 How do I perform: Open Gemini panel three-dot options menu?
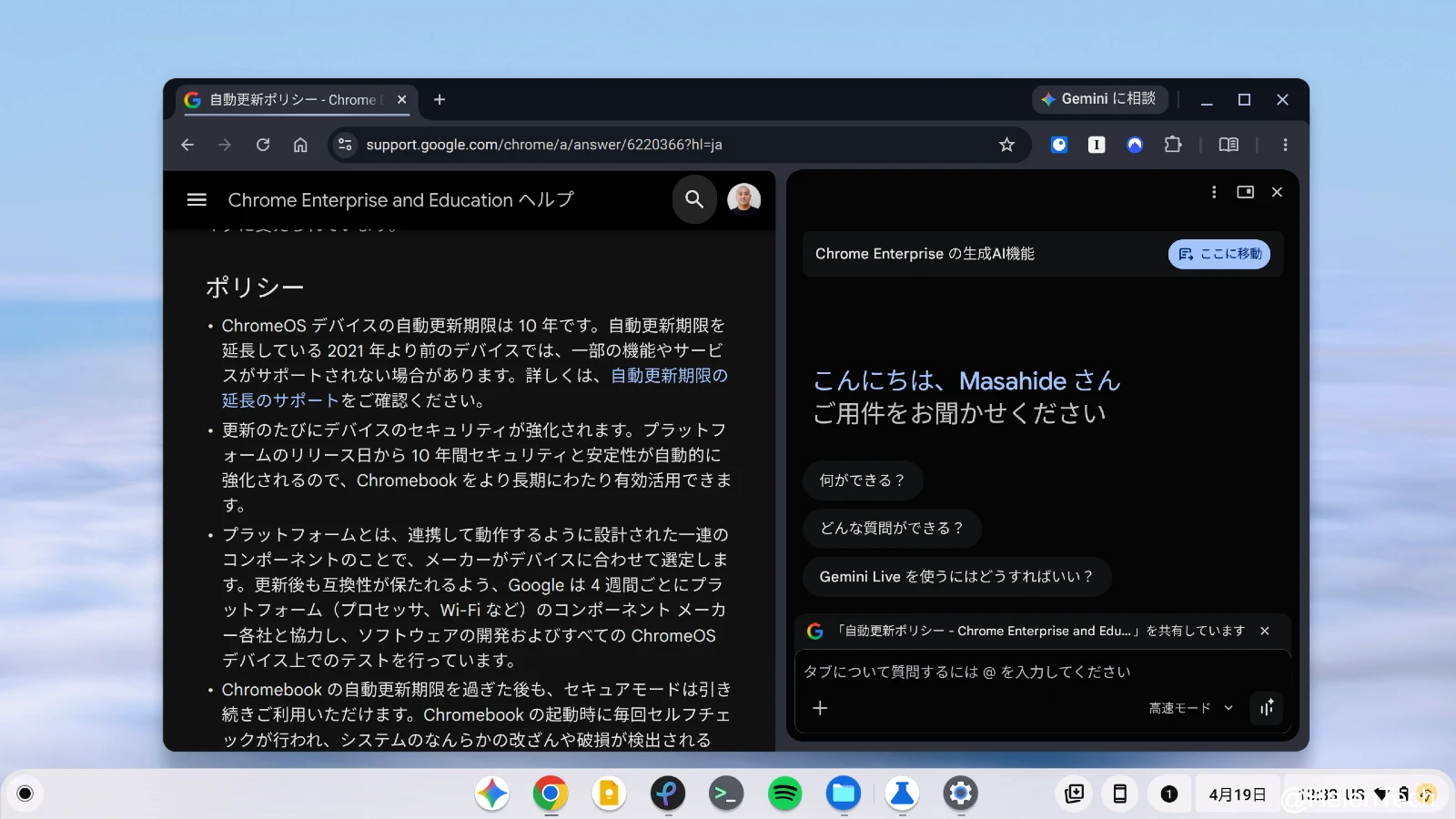click(x=1214, y=192)
